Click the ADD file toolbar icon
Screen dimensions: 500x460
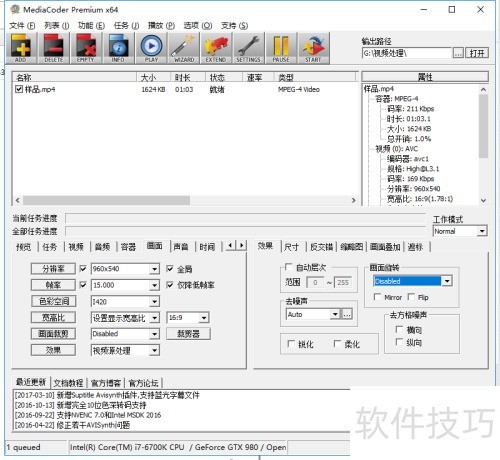click(x=21, y=48)
